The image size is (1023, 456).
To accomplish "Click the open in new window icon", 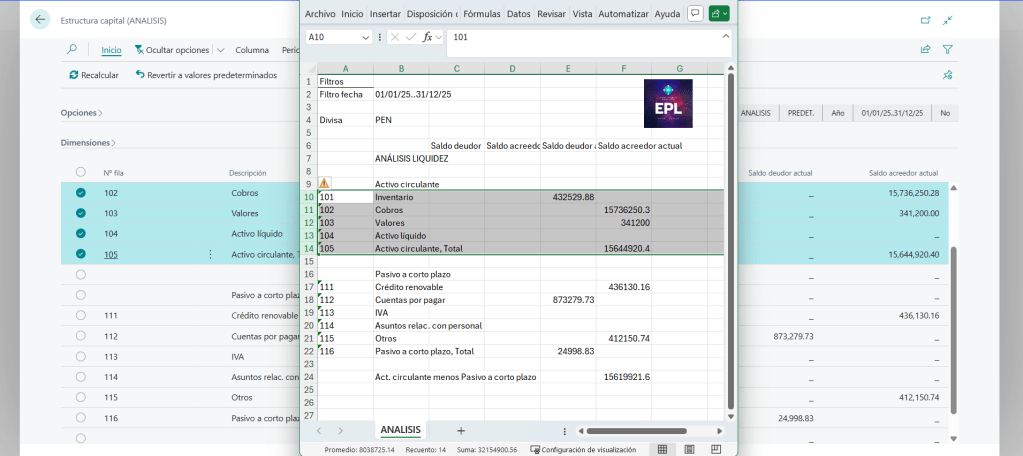I will tap(924, 20).
